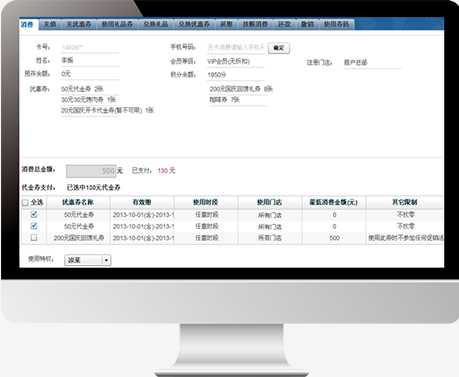Click the 确定 button beside phone number
Image resolution: width=459 pixels, height=377 pixels.
click(279, 48)
